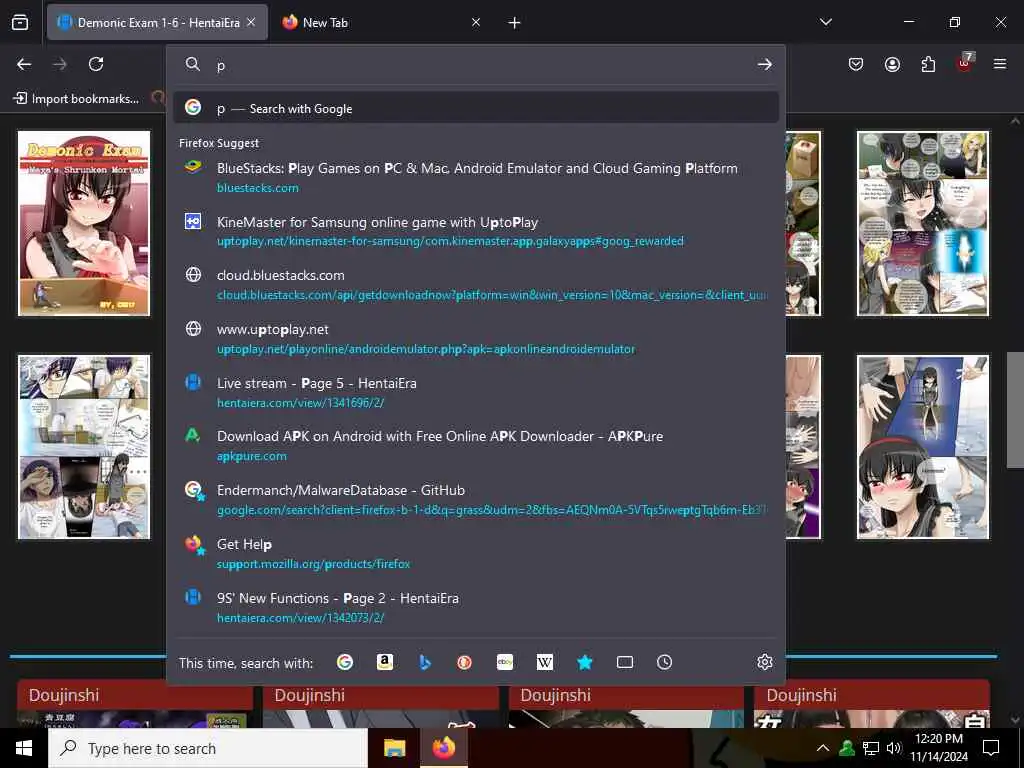Screen dimensions: 1024x768
Task: Open the BlueStacks bluestacks.com suggestion
Action: pyautogui.click(x=476, y=177)
